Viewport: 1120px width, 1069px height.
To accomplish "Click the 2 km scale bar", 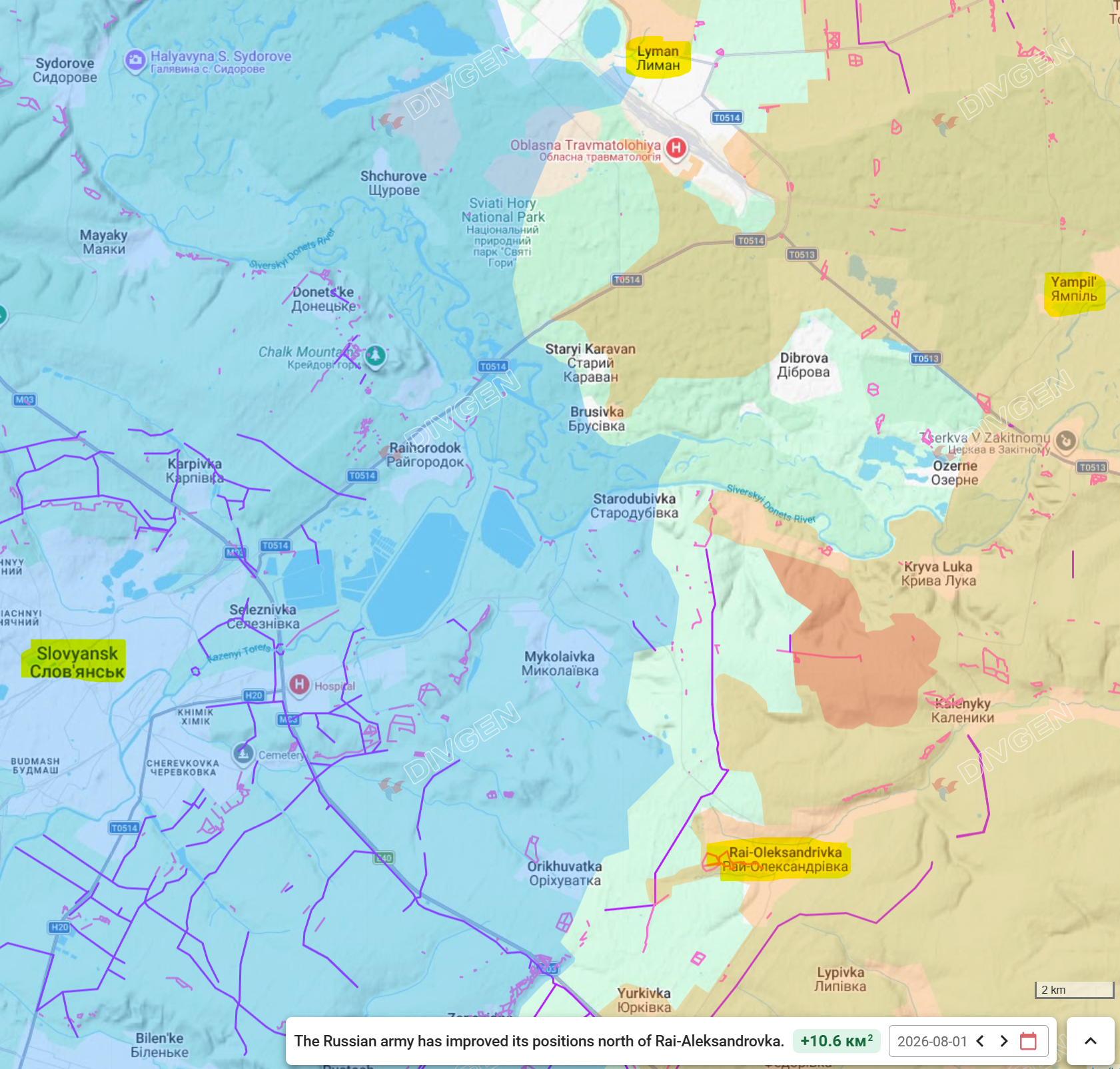I will point(1074,990).
